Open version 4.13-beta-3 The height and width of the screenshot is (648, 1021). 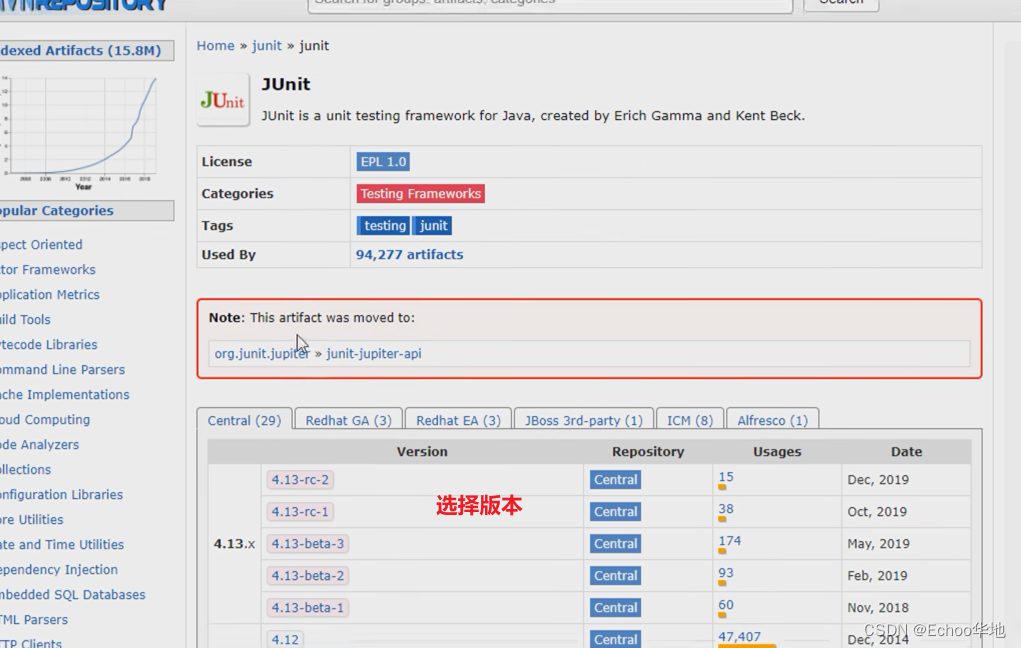(307, 543)
